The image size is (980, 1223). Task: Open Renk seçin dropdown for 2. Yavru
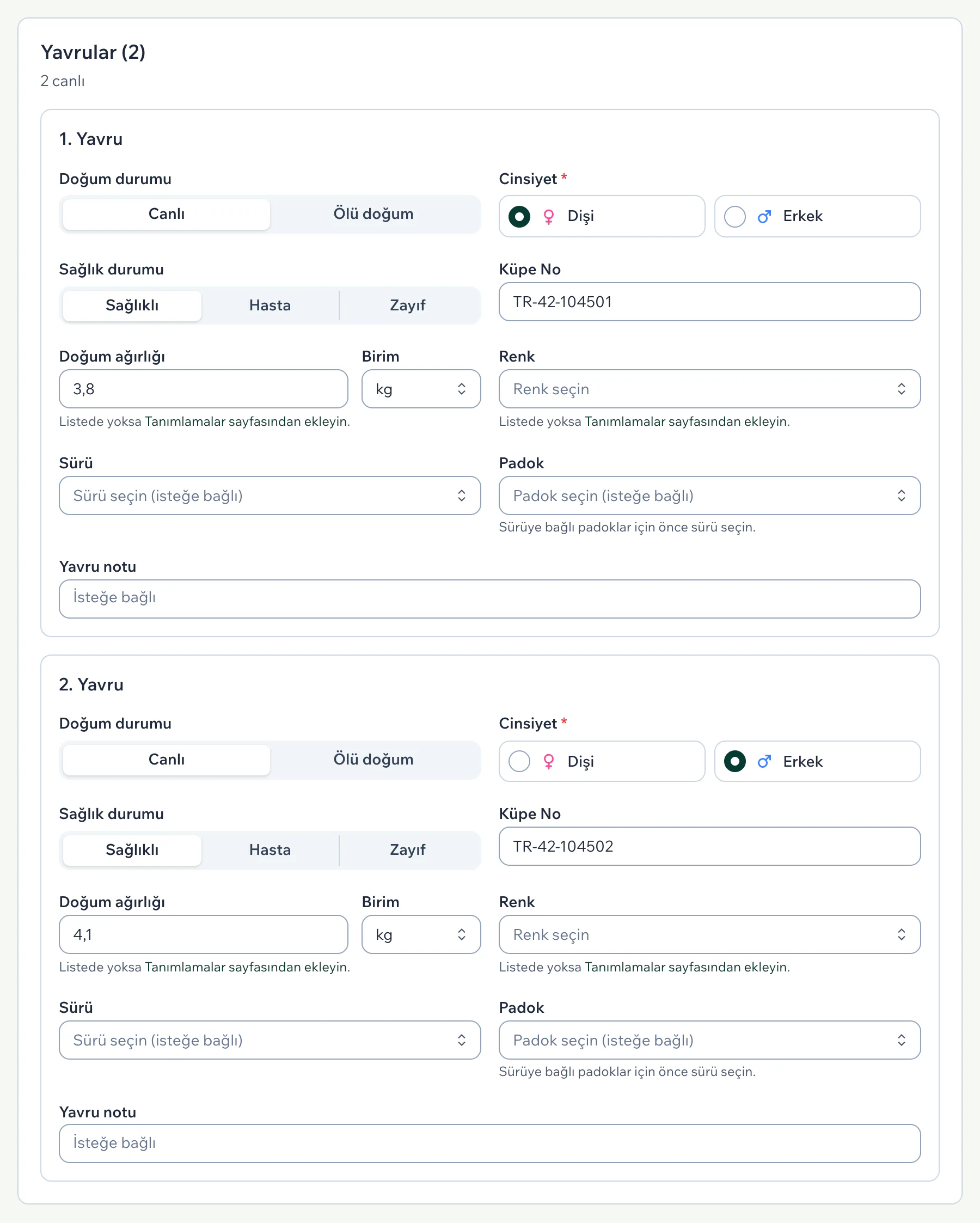coord(709,934)
